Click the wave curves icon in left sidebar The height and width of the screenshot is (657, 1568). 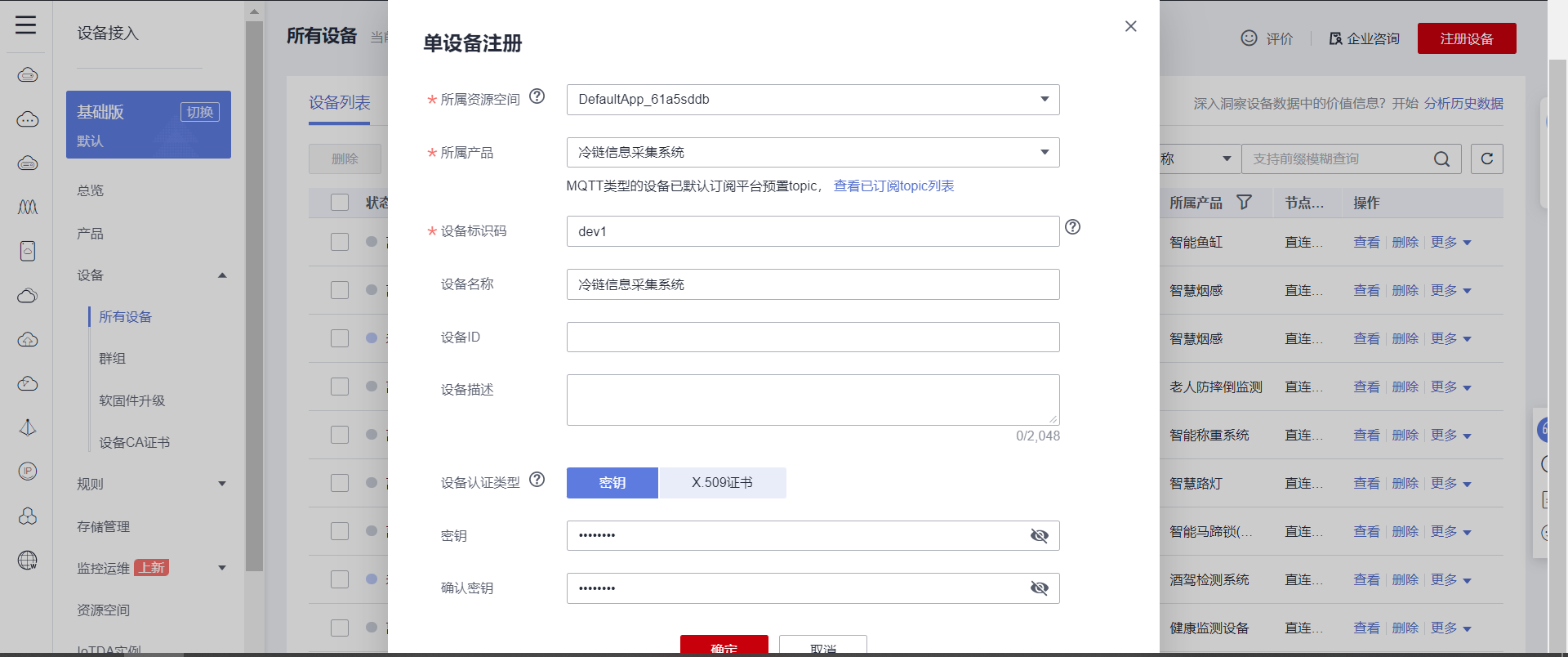[28, 207]
